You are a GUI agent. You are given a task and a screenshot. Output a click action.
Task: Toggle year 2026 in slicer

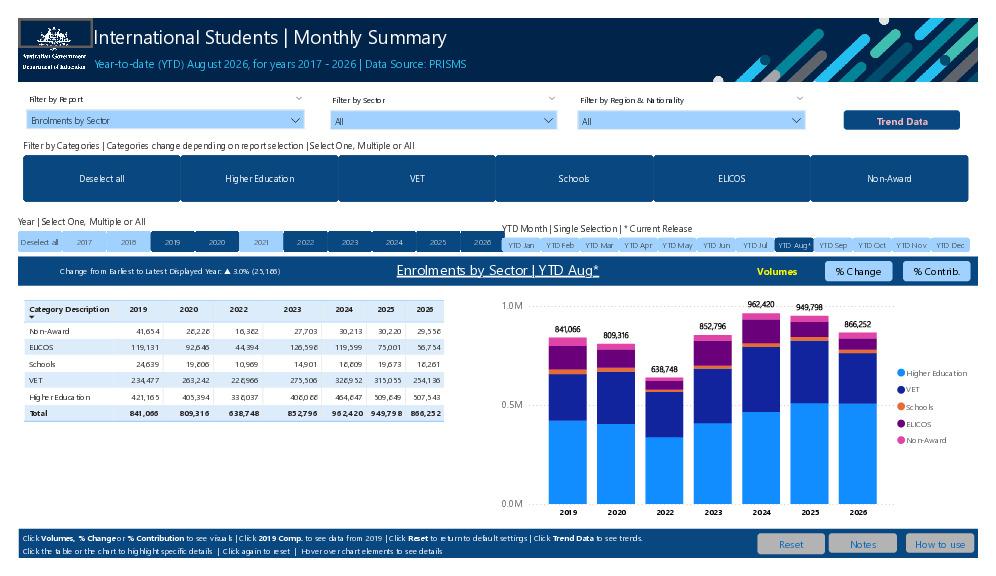point(482,242)
